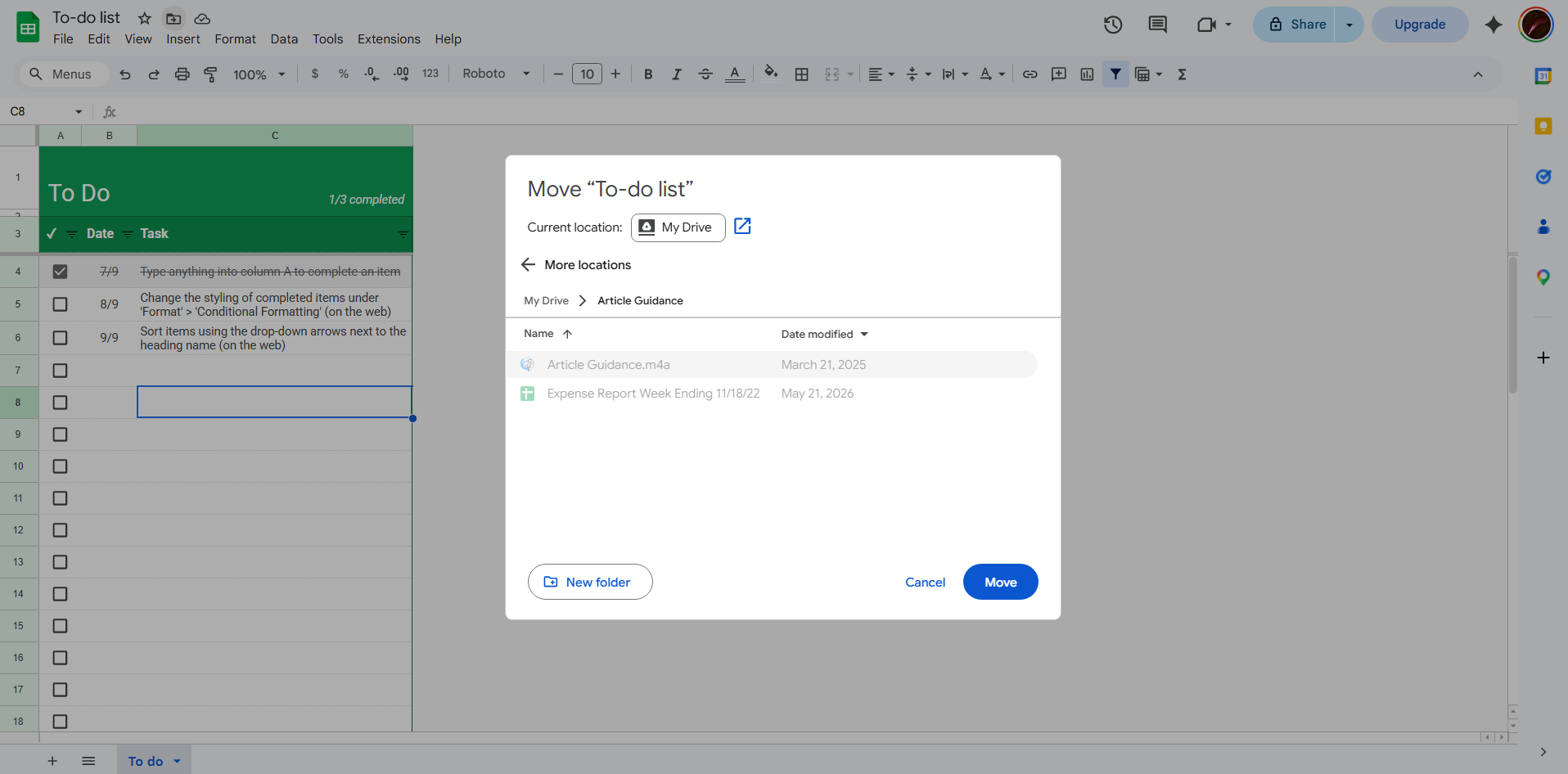1568x774 pixels.
Task: Print the spreadsheet
Action: coord(182,74)
